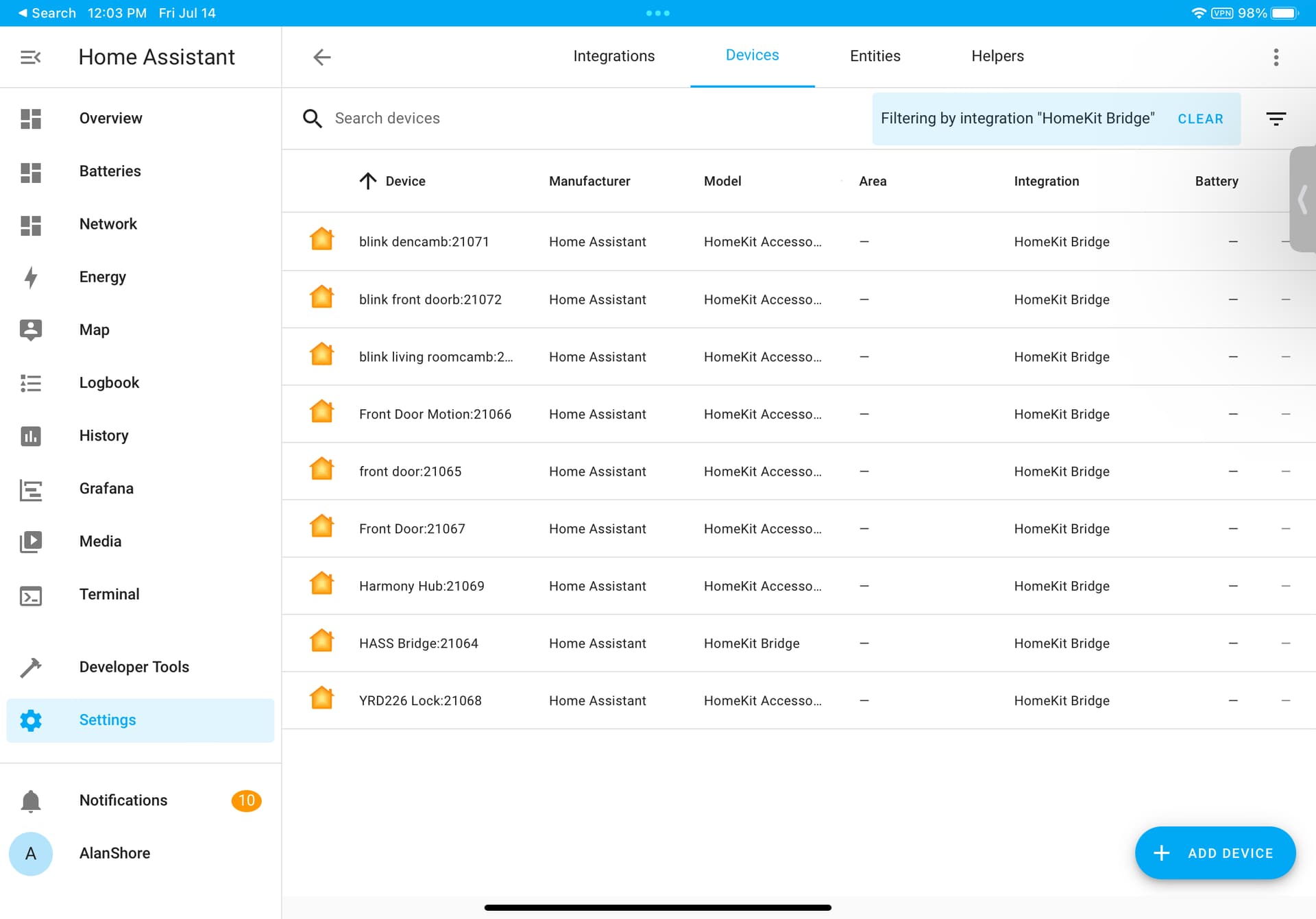Open the Map view

94,330
